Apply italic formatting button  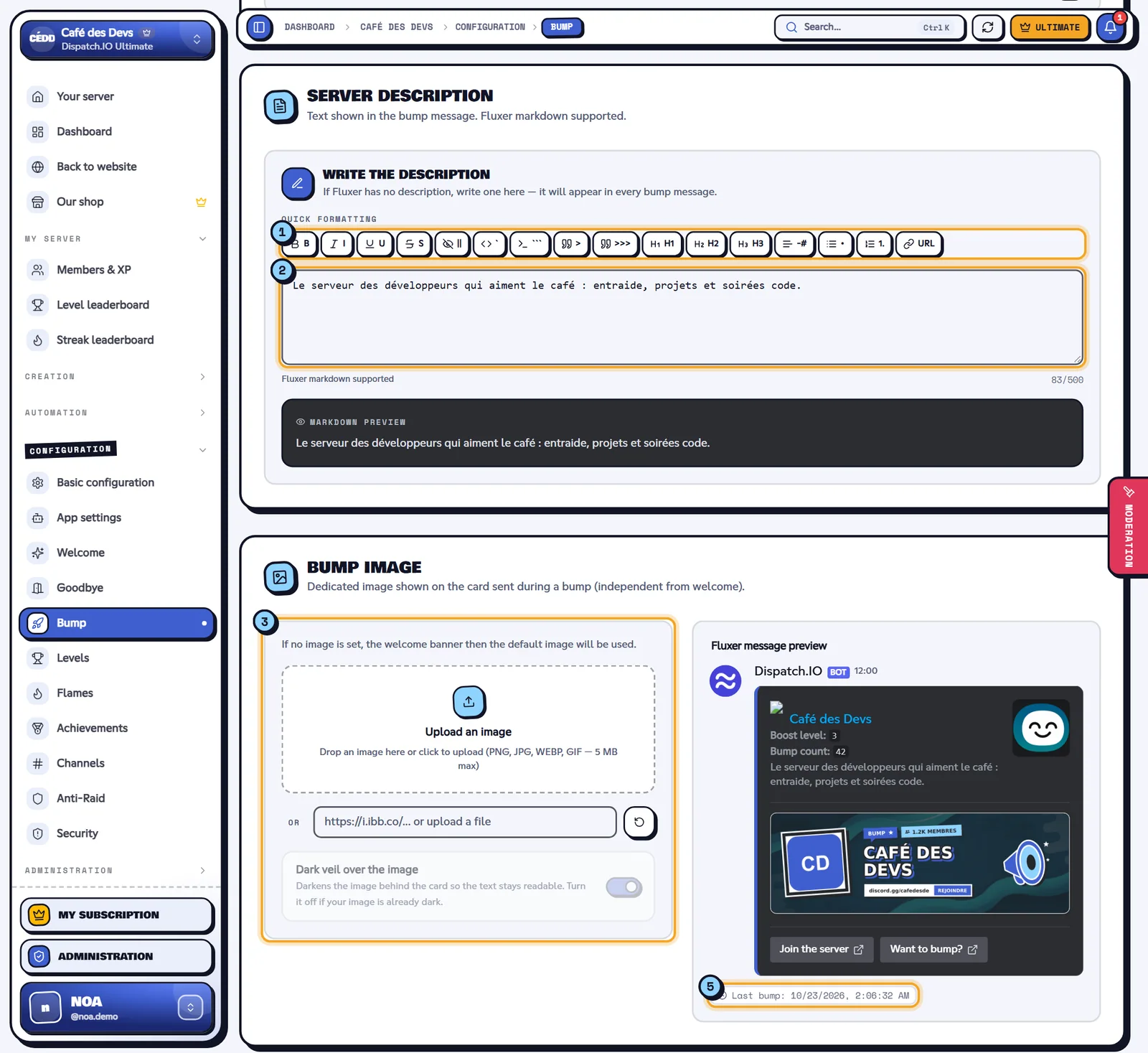pos(337,244)
